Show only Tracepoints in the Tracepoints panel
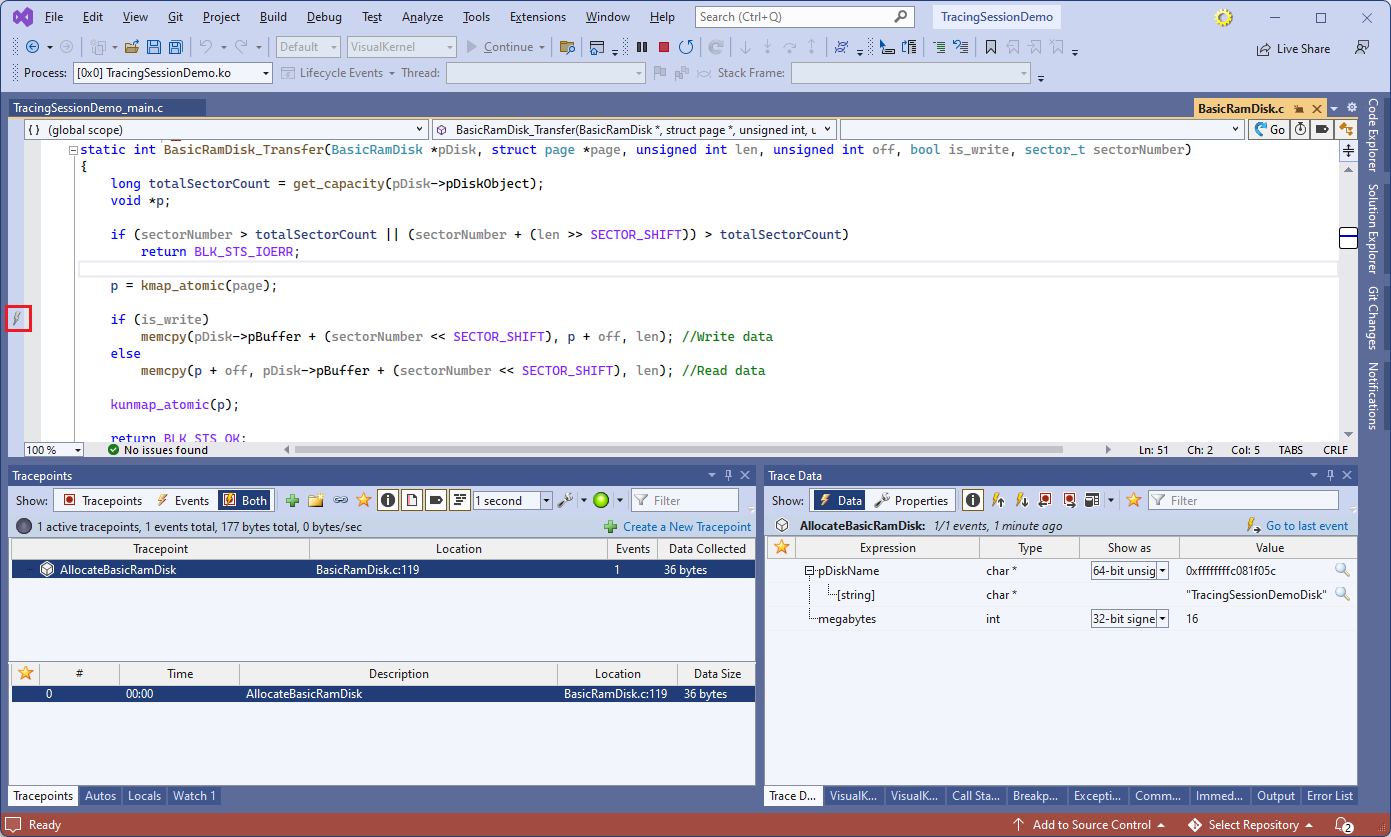This screenshot has height=837, width=1391. tap(102, 500)
